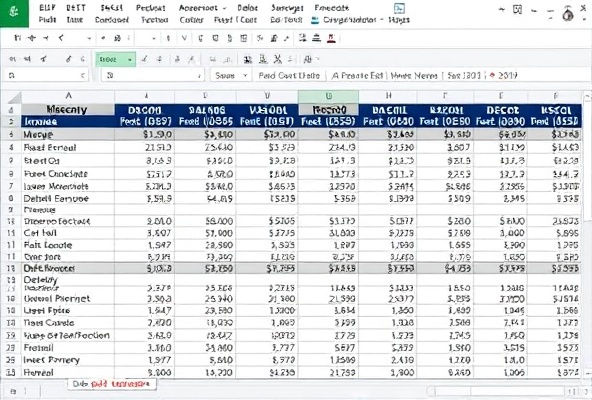Click the blue window icon right of Fmeedte
This screenshot has height=400, width=592.
pos(399,8)
